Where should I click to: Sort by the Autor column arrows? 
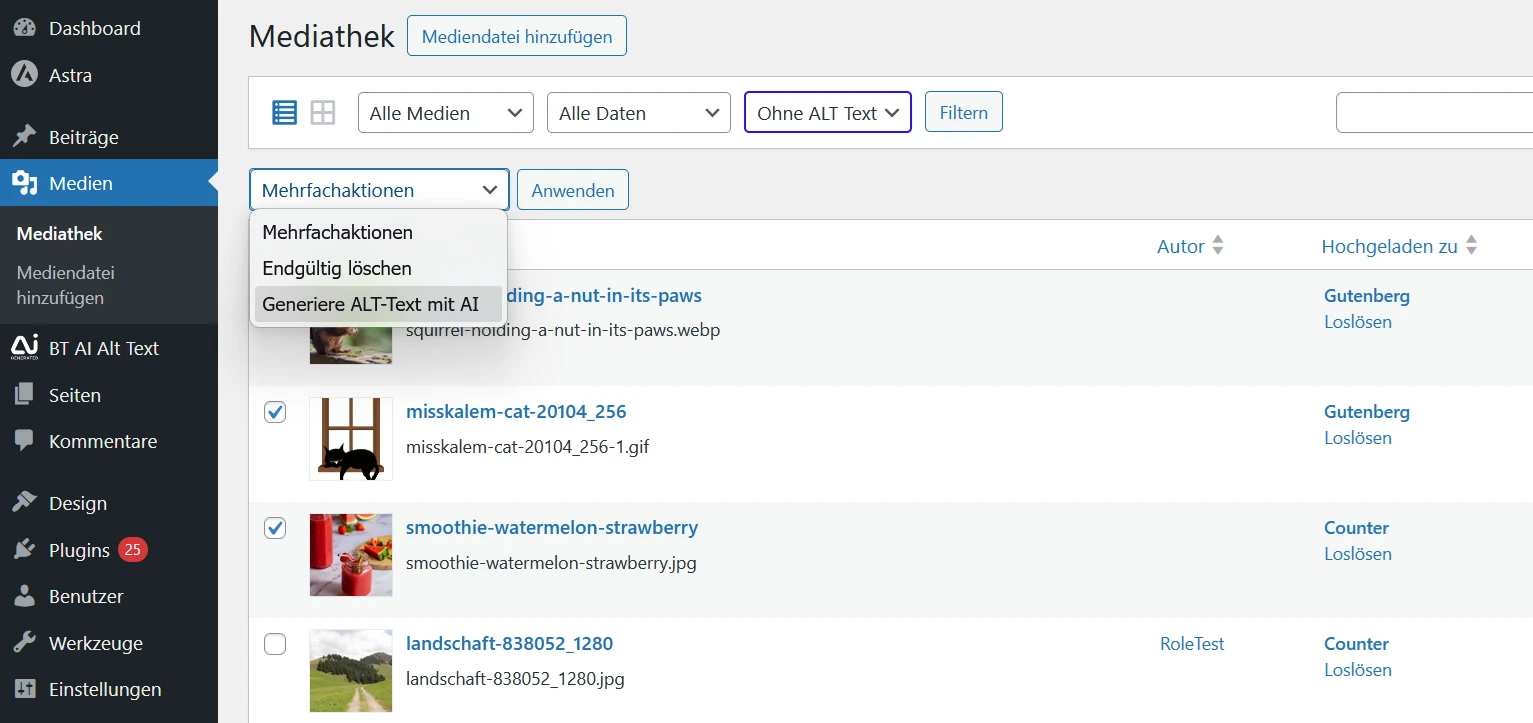point(1217,246)
